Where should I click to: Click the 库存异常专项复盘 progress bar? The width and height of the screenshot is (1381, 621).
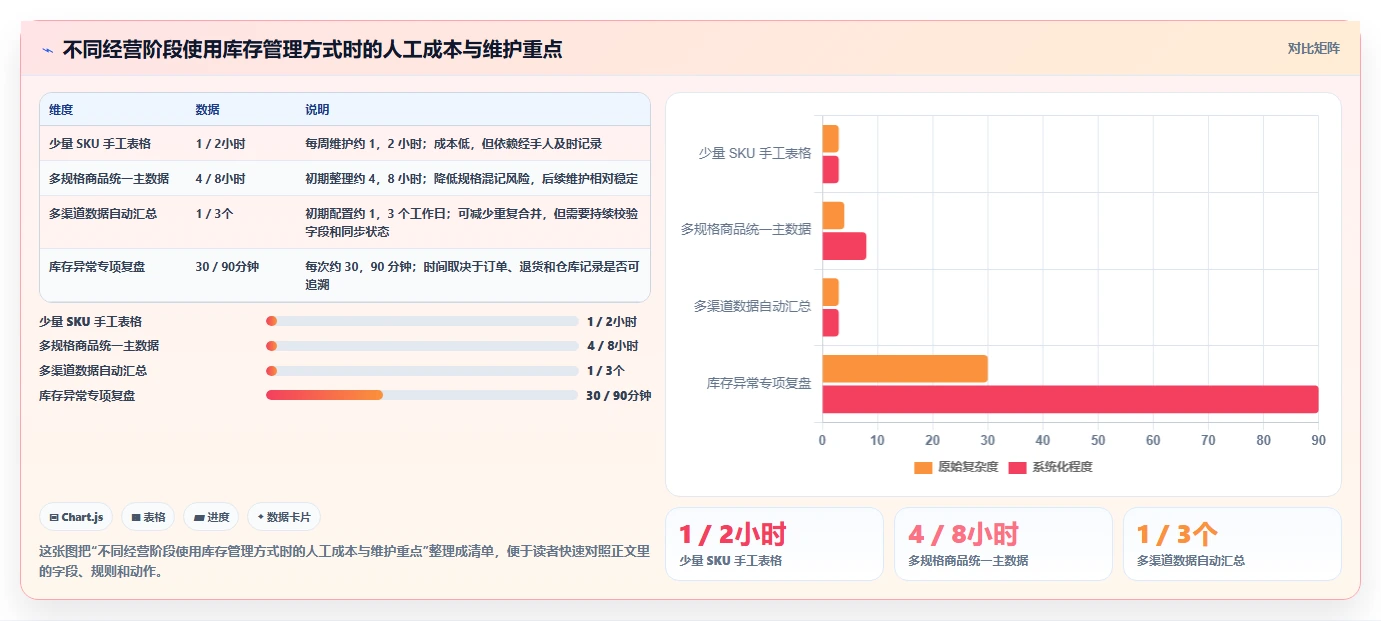422,395
